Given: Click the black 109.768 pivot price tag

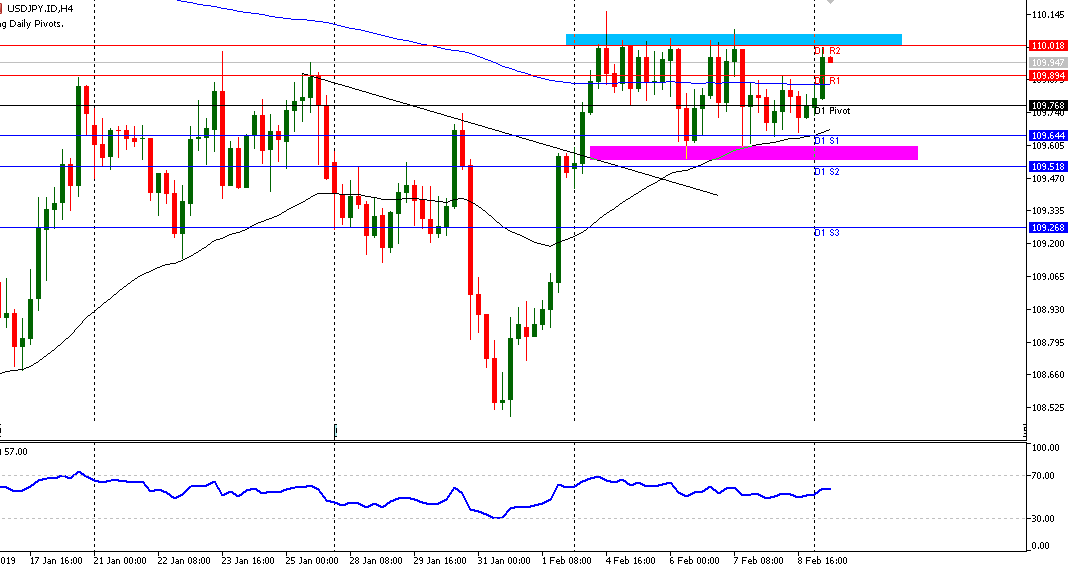Looking at the screenshot, I should [x=1048, y=105].
